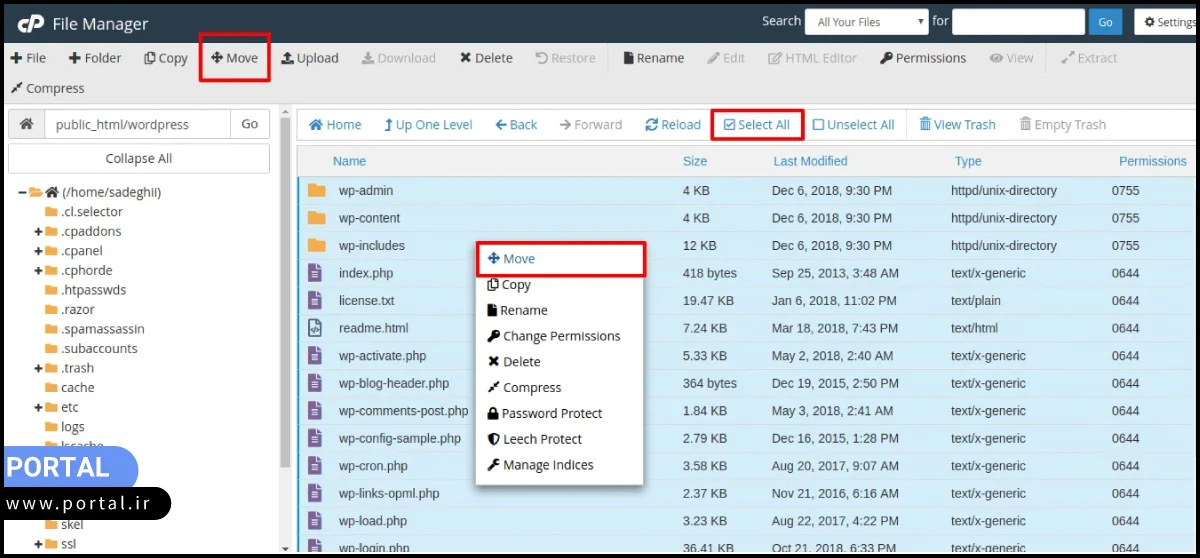Select .subaccounts folder in tree
Screen dimensions: 1200x558
(99, 348)
